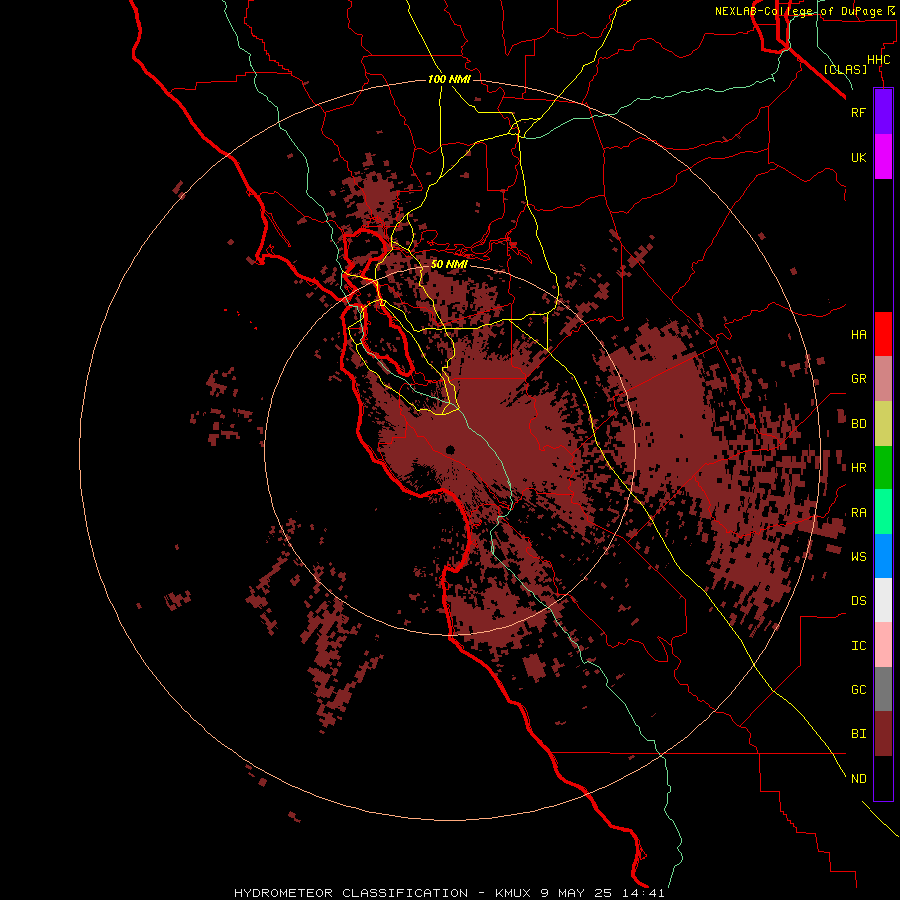Click the dark red BI legend swatch

point(883,734)
